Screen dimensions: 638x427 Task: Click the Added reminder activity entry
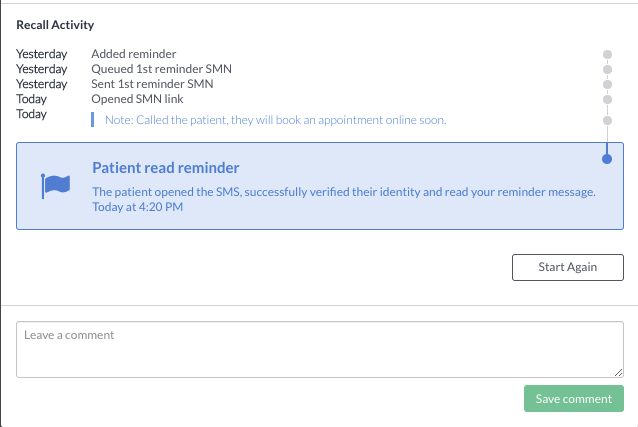(x=133, y=54)
